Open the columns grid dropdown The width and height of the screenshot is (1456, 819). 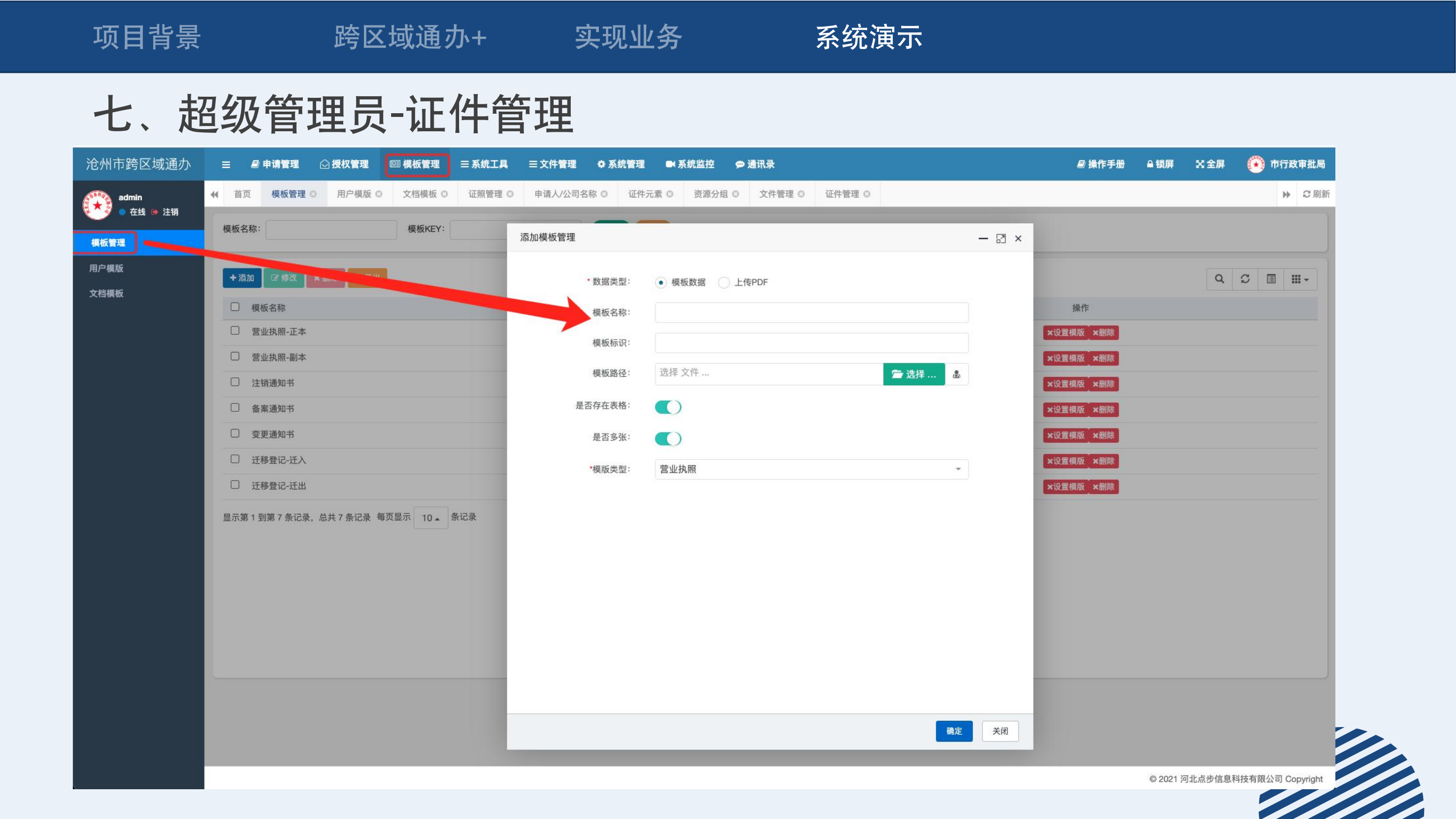click(1299, 279)
